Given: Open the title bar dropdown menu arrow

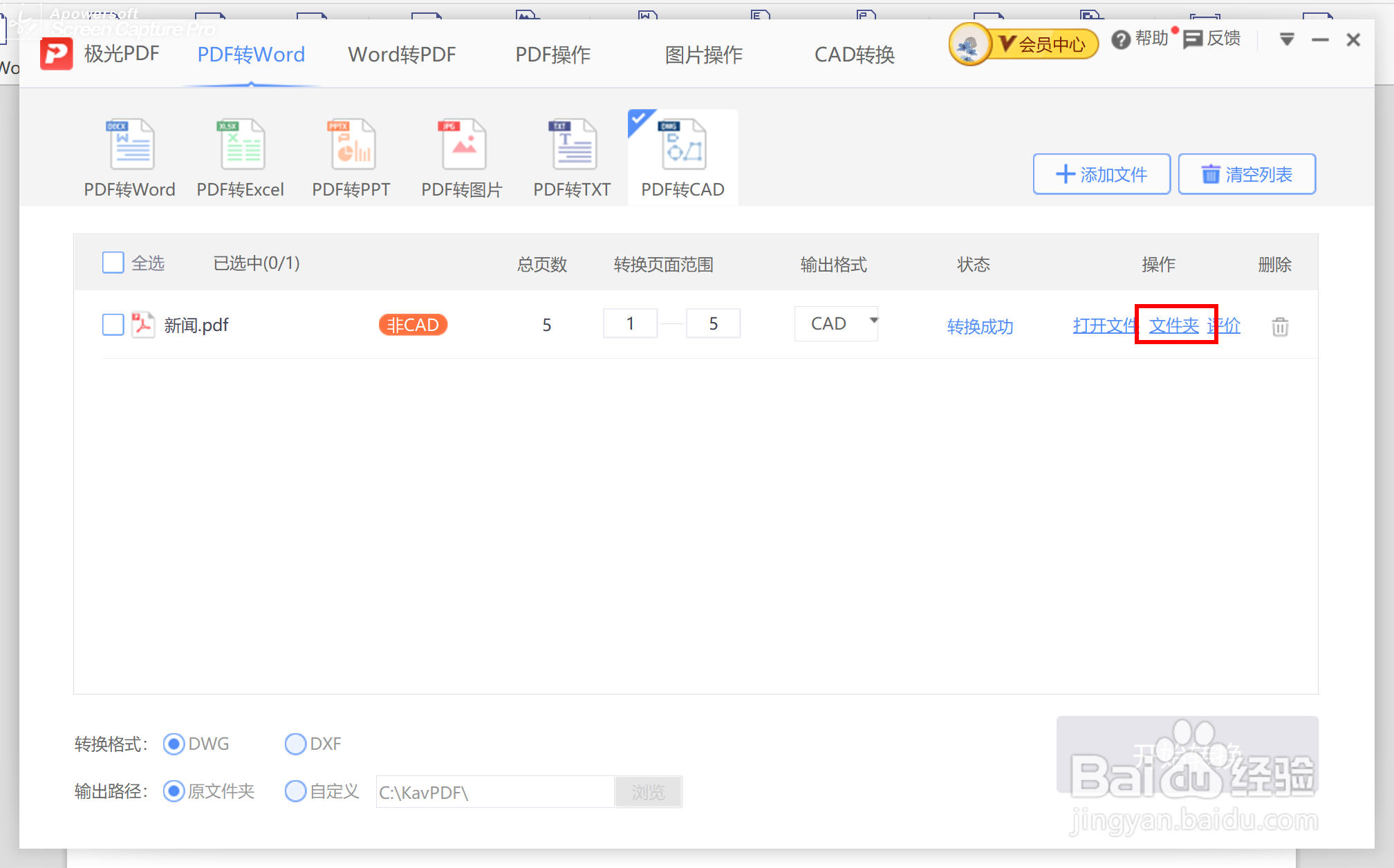Looking at the screenshot, I should tap(1286, 39).
